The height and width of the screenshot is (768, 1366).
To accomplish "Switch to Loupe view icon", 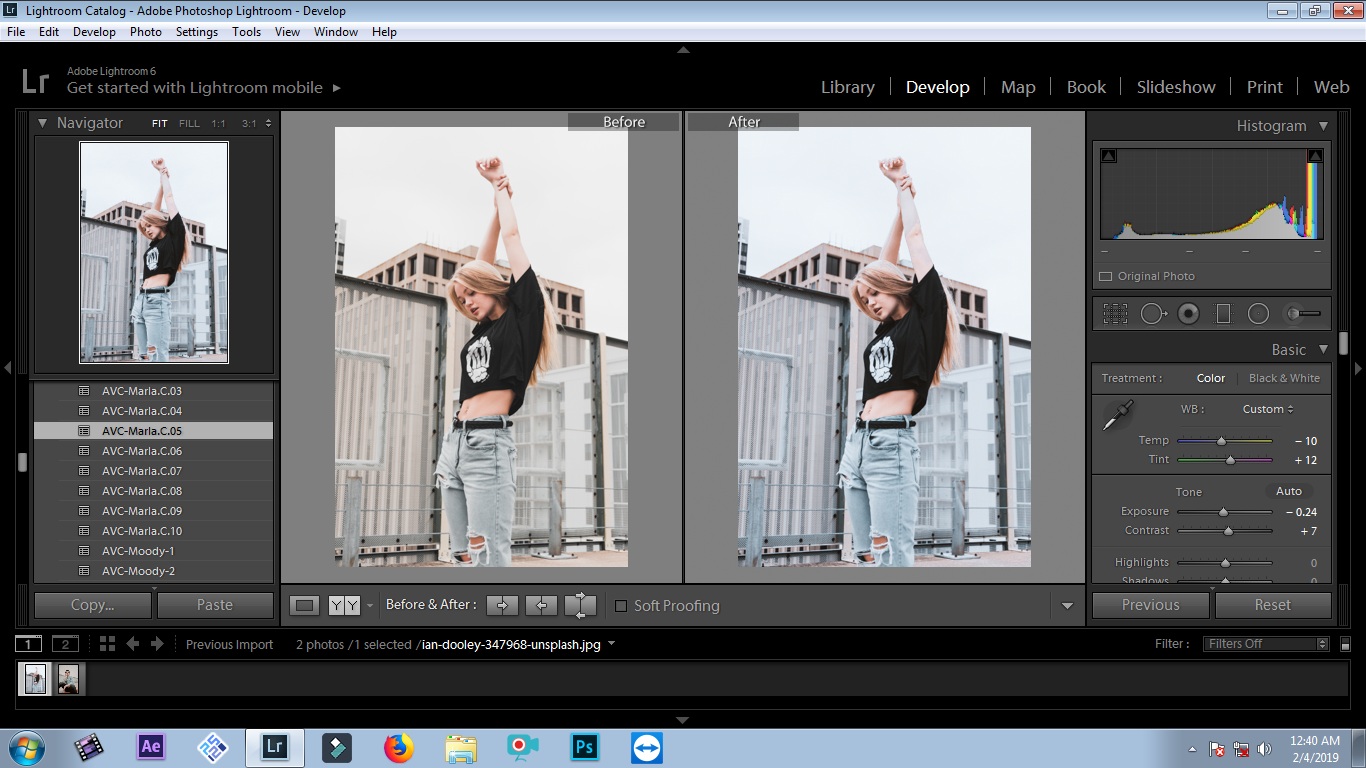I will pos(305,605).
